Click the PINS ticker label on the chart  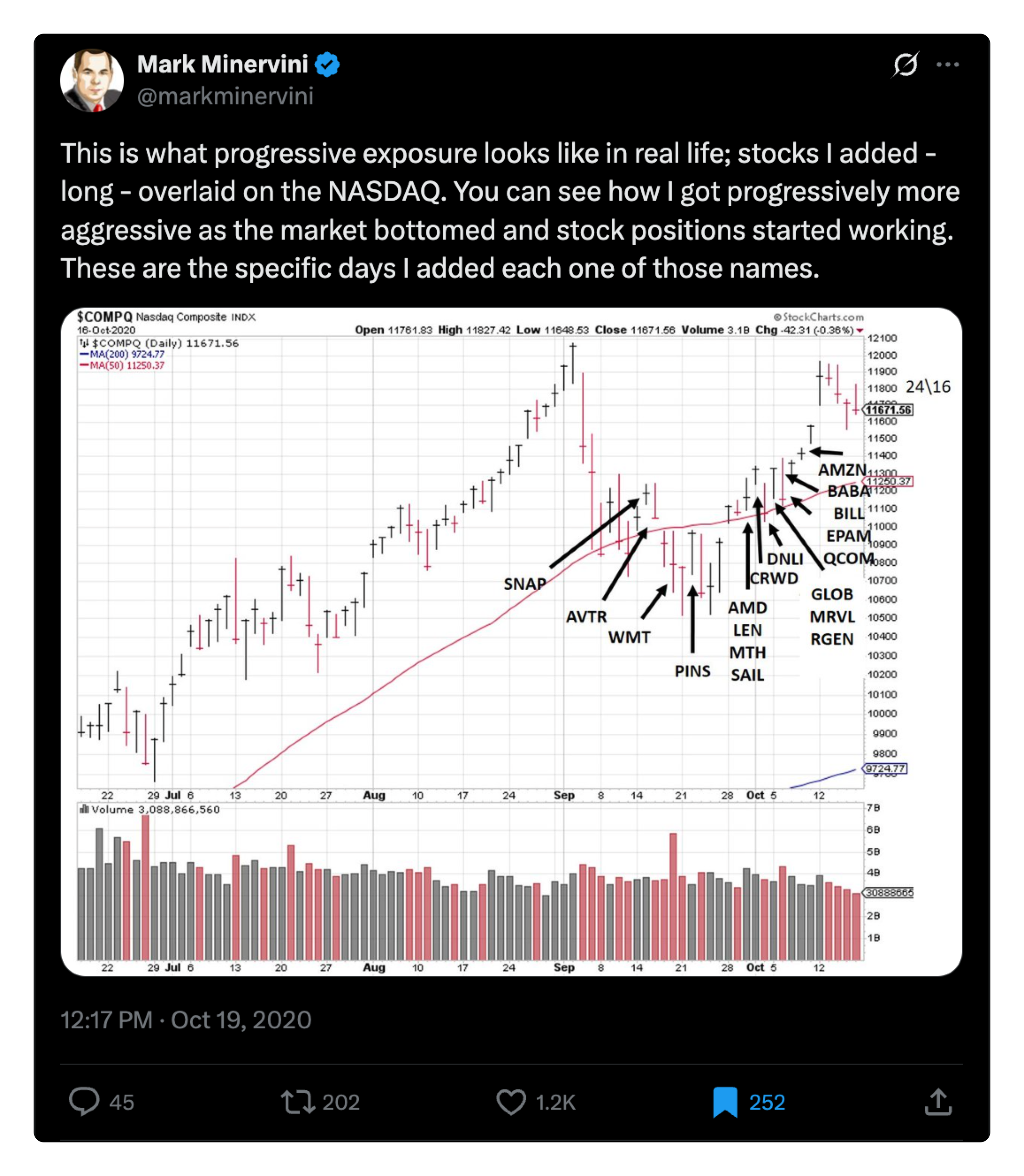click(x=692, y=671)
